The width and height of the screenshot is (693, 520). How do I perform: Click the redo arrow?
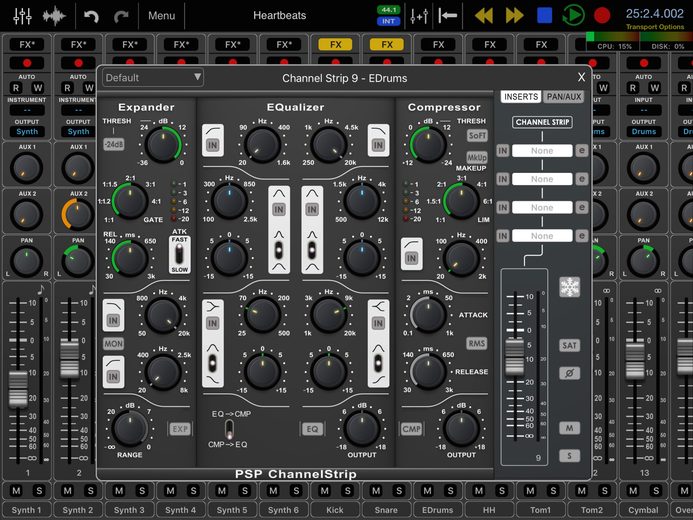click(x=121, y=16)
